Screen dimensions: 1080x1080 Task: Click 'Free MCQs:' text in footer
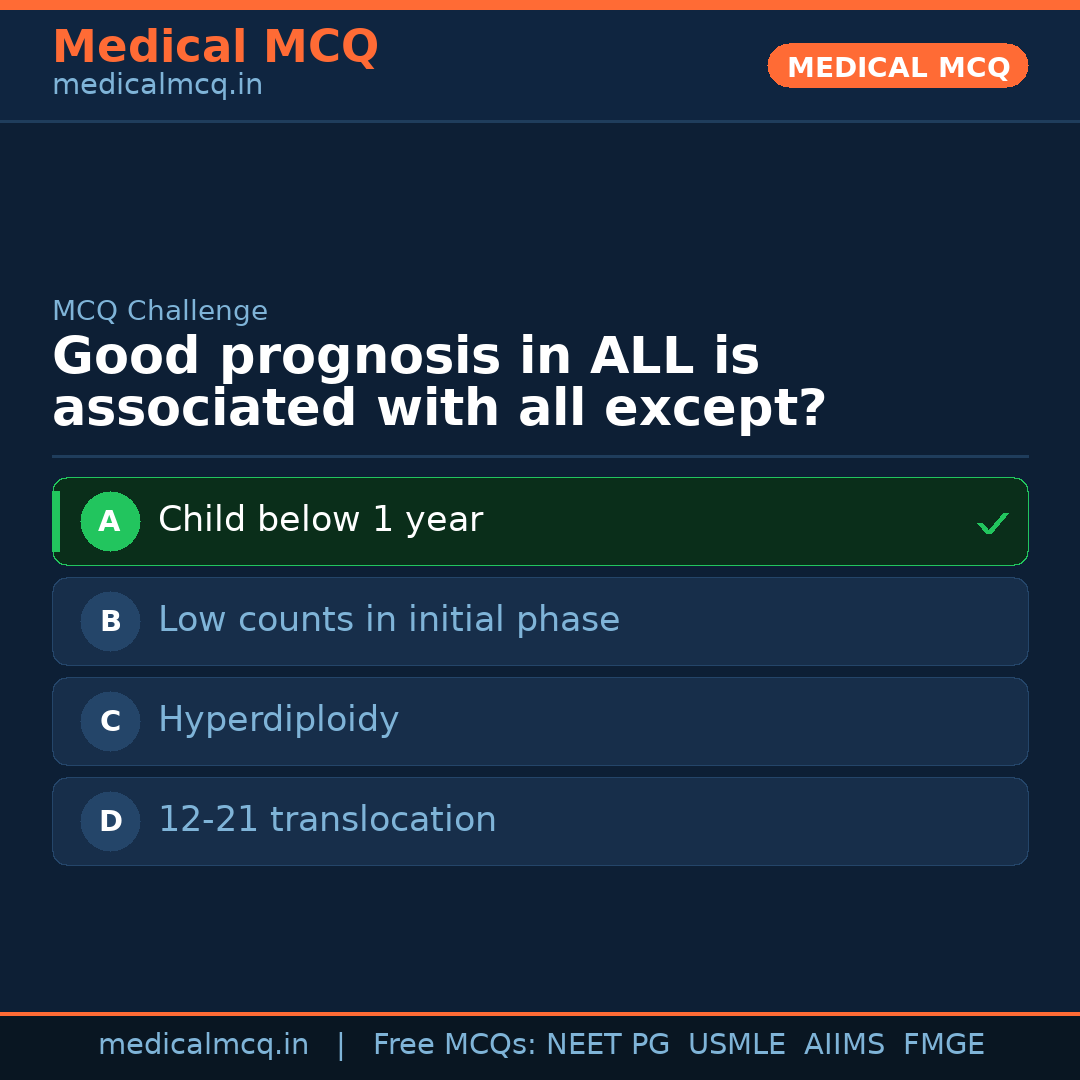[455, 1045]
